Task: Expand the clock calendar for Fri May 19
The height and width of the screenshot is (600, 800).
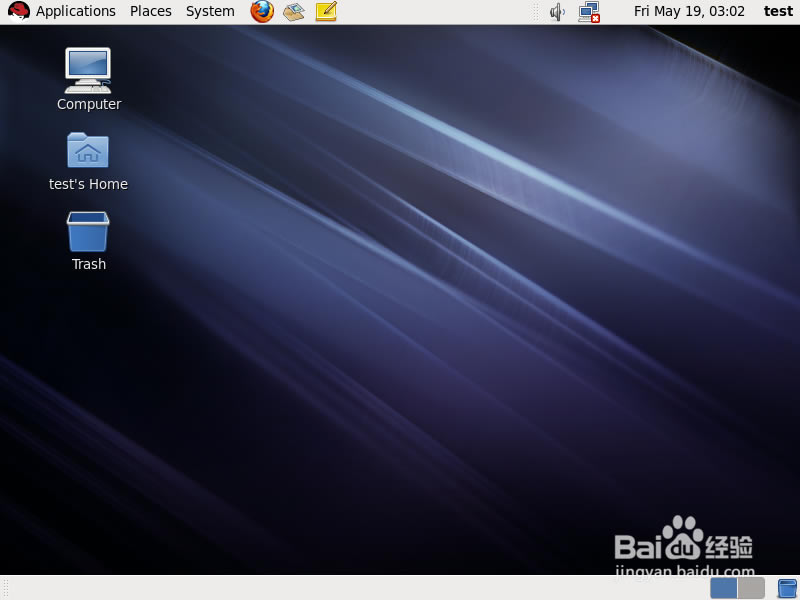Action: point(689,11)
